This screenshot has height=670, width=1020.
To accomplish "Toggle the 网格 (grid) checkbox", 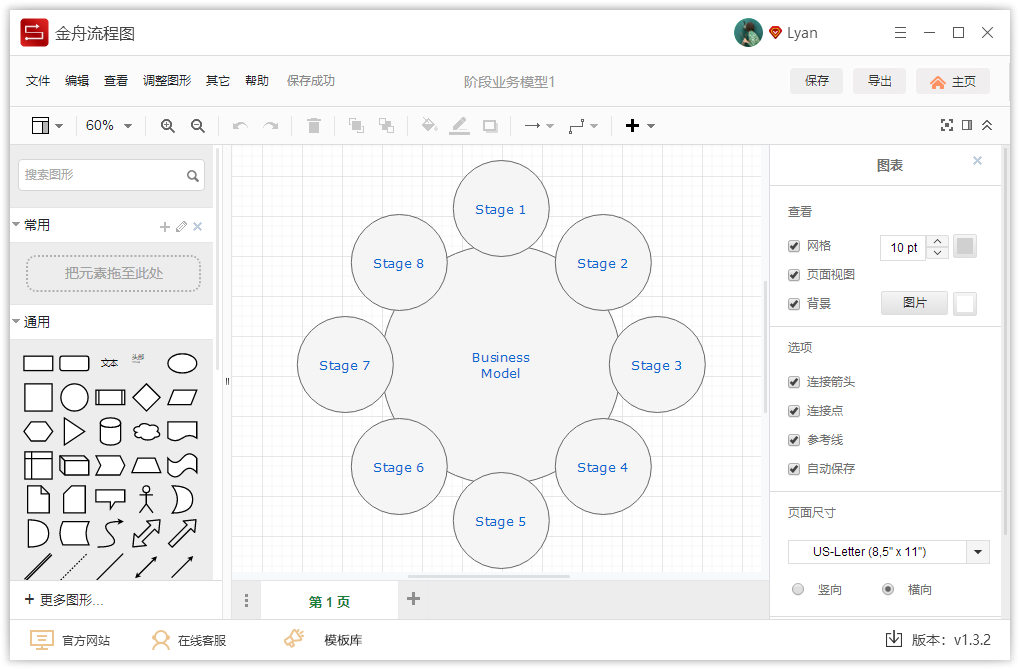I will point(793,245).
